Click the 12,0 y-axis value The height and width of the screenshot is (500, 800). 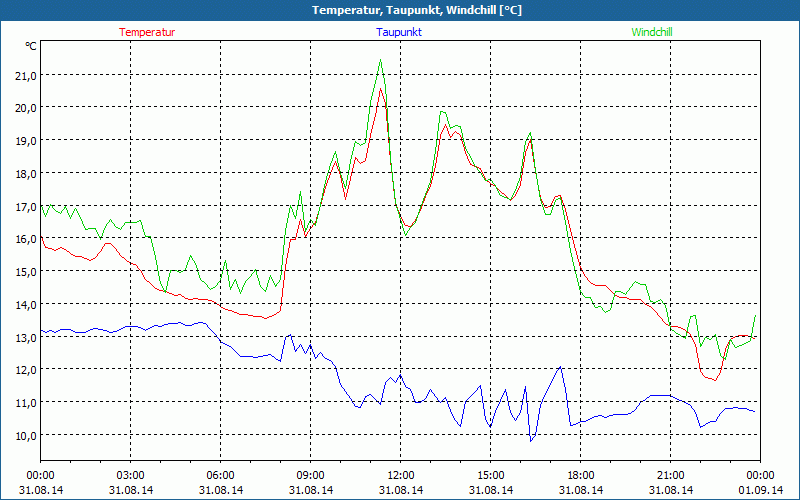(26, 370)
